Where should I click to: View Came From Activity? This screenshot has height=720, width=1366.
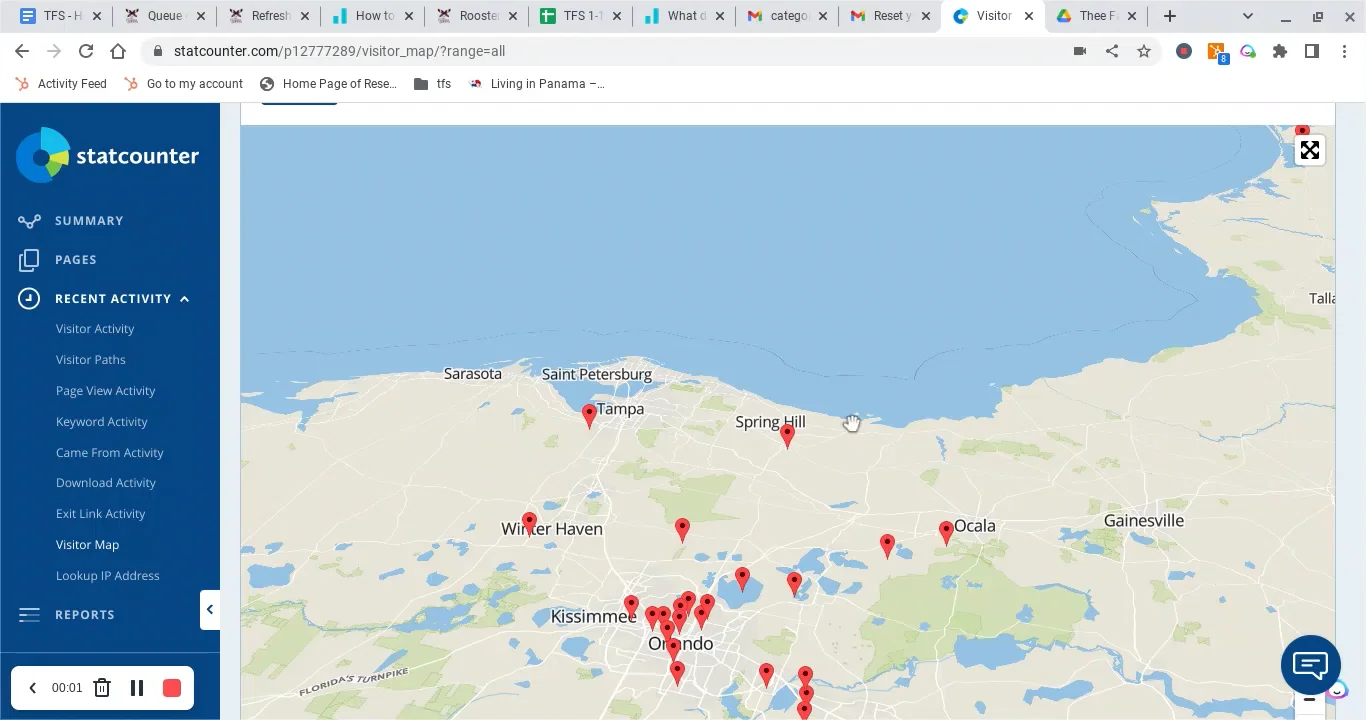pyautogui.click(x=110, y=453)
